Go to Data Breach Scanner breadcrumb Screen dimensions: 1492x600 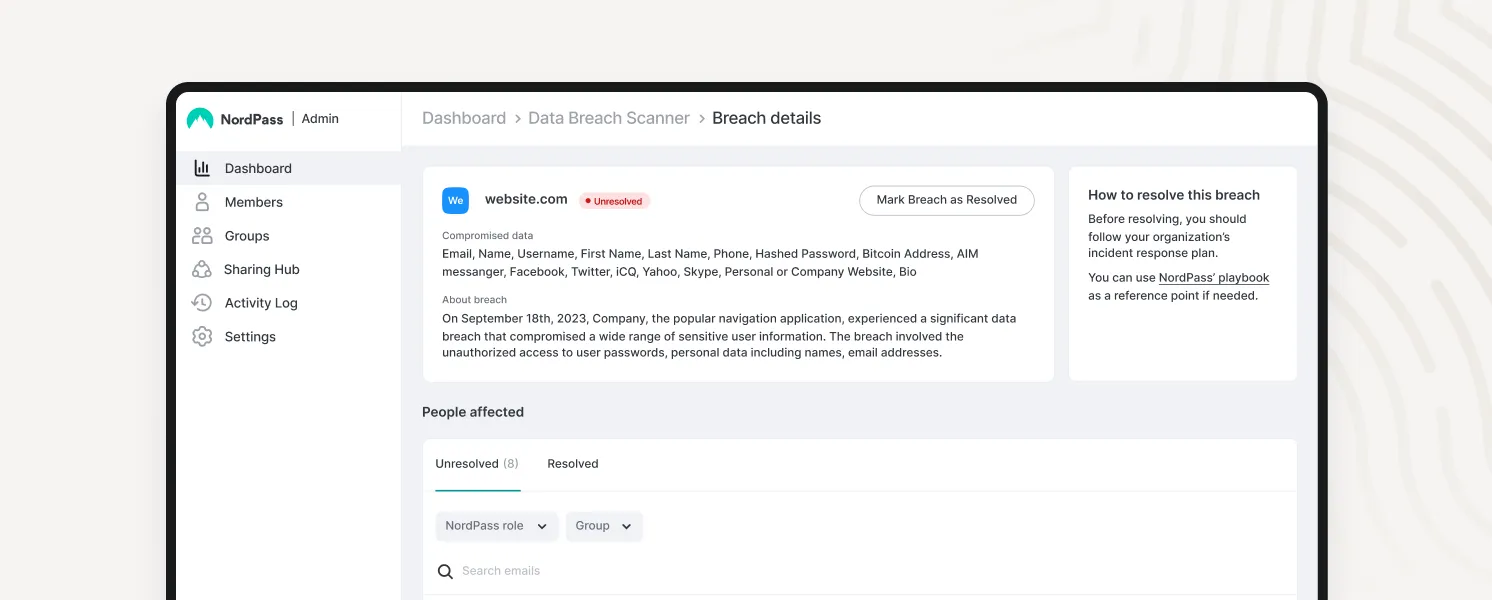coord(609,118)
